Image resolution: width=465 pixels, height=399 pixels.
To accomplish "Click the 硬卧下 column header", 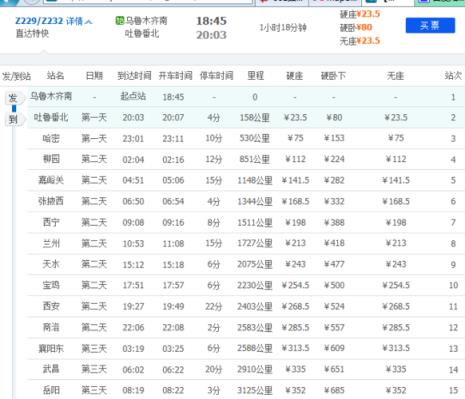I will pyautogui.click(x=333, y=76).
